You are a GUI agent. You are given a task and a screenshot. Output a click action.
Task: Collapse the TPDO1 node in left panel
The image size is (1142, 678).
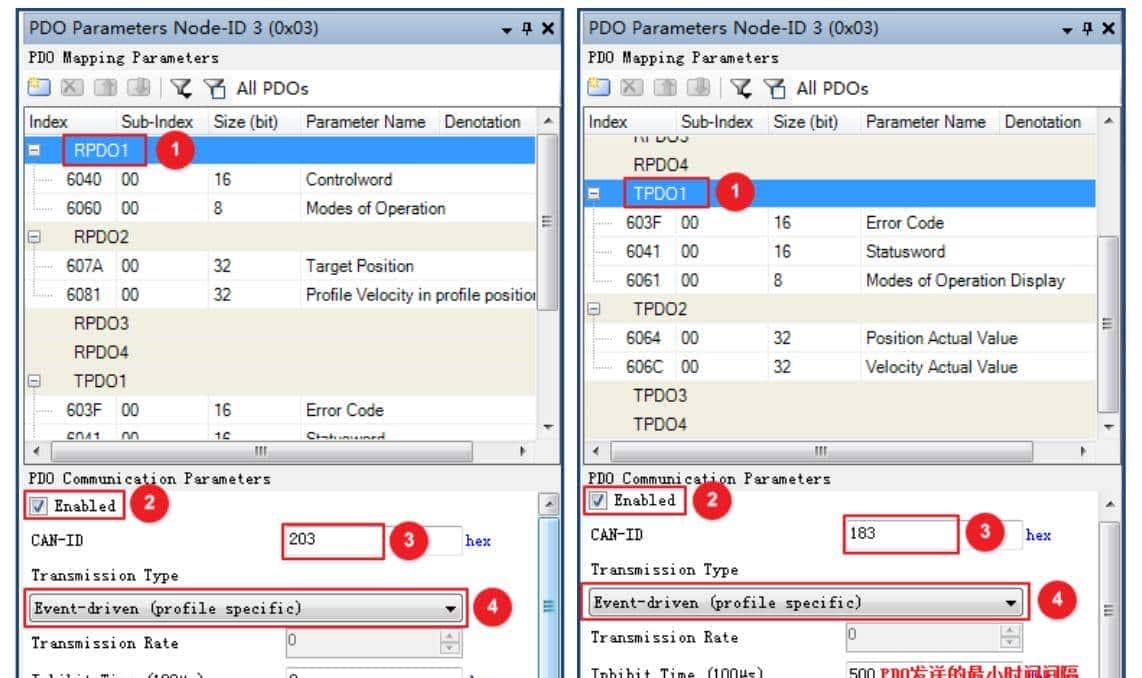(x=34, y=381)
